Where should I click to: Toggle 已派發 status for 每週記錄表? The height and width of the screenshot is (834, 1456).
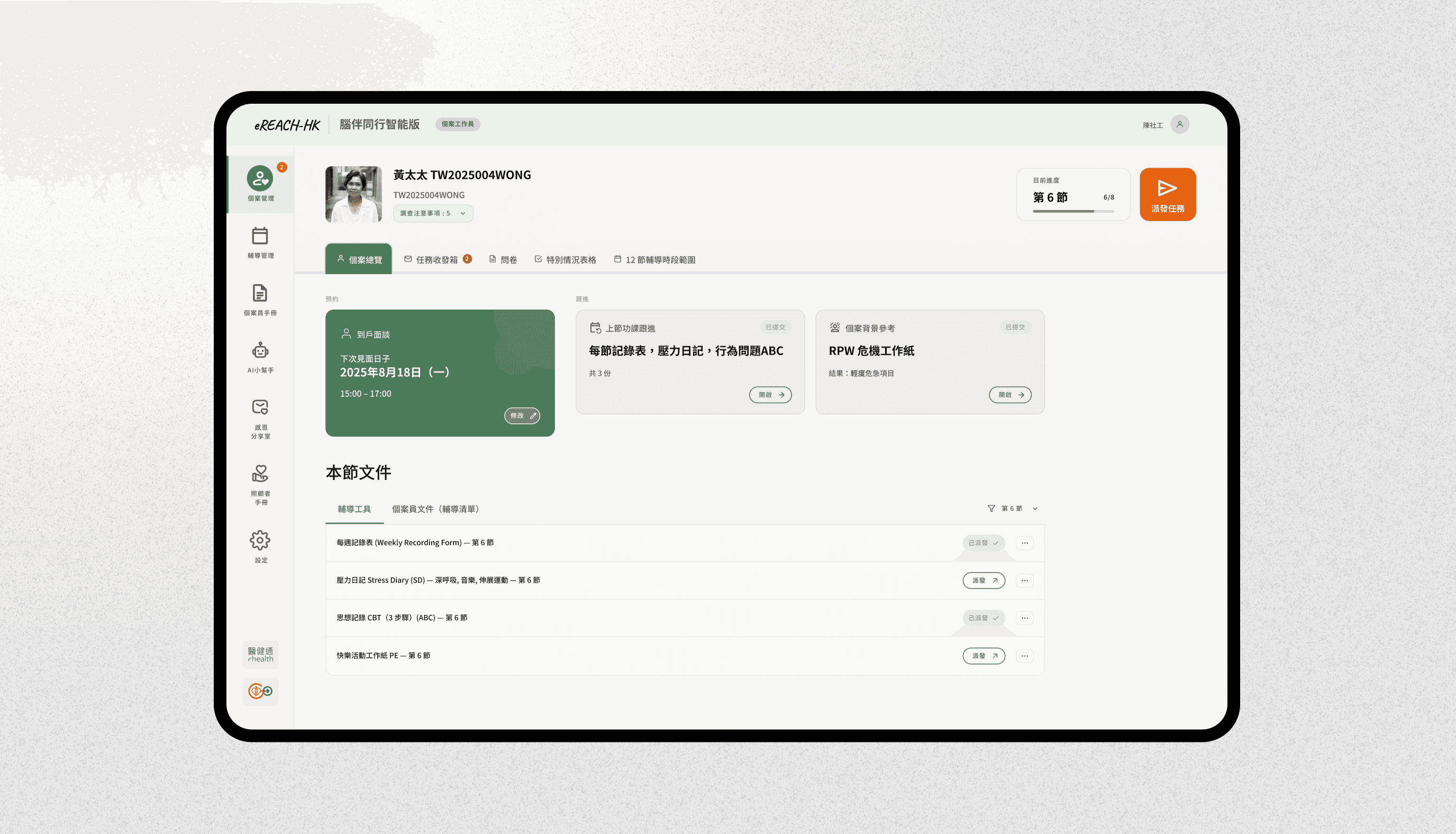point(983,543)
